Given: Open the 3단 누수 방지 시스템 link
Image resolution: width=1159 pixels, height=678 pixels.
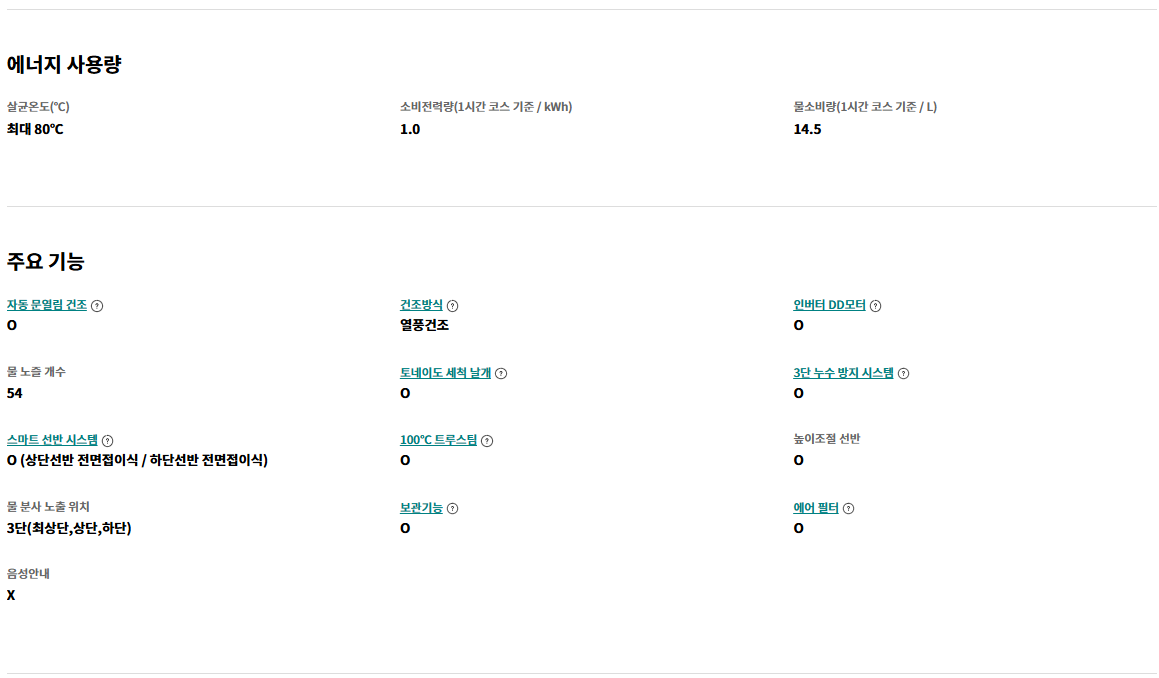Looking at the screenshot, I should 843,373.
